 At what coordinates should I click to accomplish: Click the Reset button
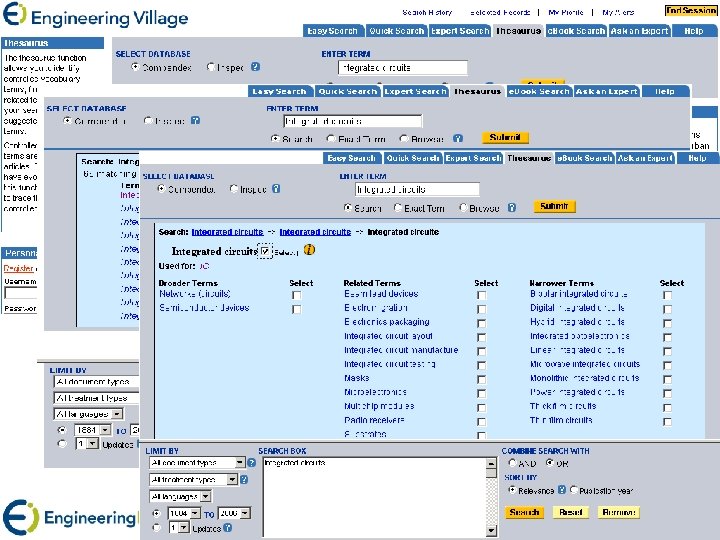(x=570, y=512)
